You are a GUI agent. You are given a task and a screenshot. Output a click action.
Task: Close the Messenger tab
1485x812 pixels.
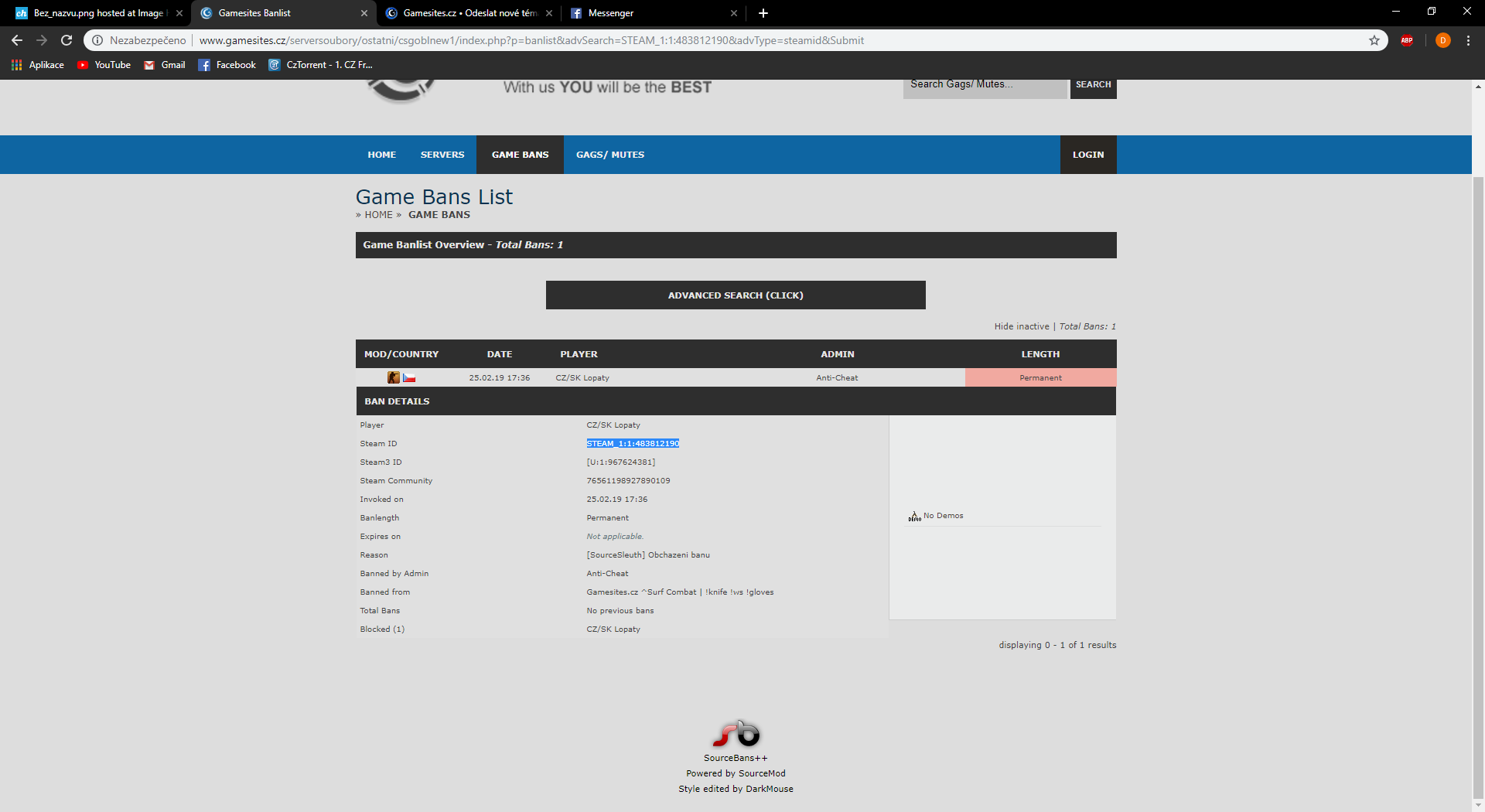point(734,13)
